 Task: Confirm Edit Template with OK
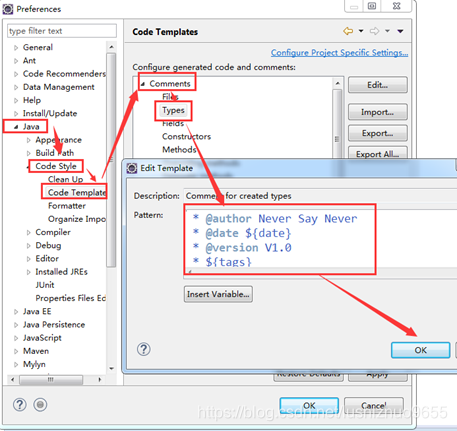click(421, 350)
